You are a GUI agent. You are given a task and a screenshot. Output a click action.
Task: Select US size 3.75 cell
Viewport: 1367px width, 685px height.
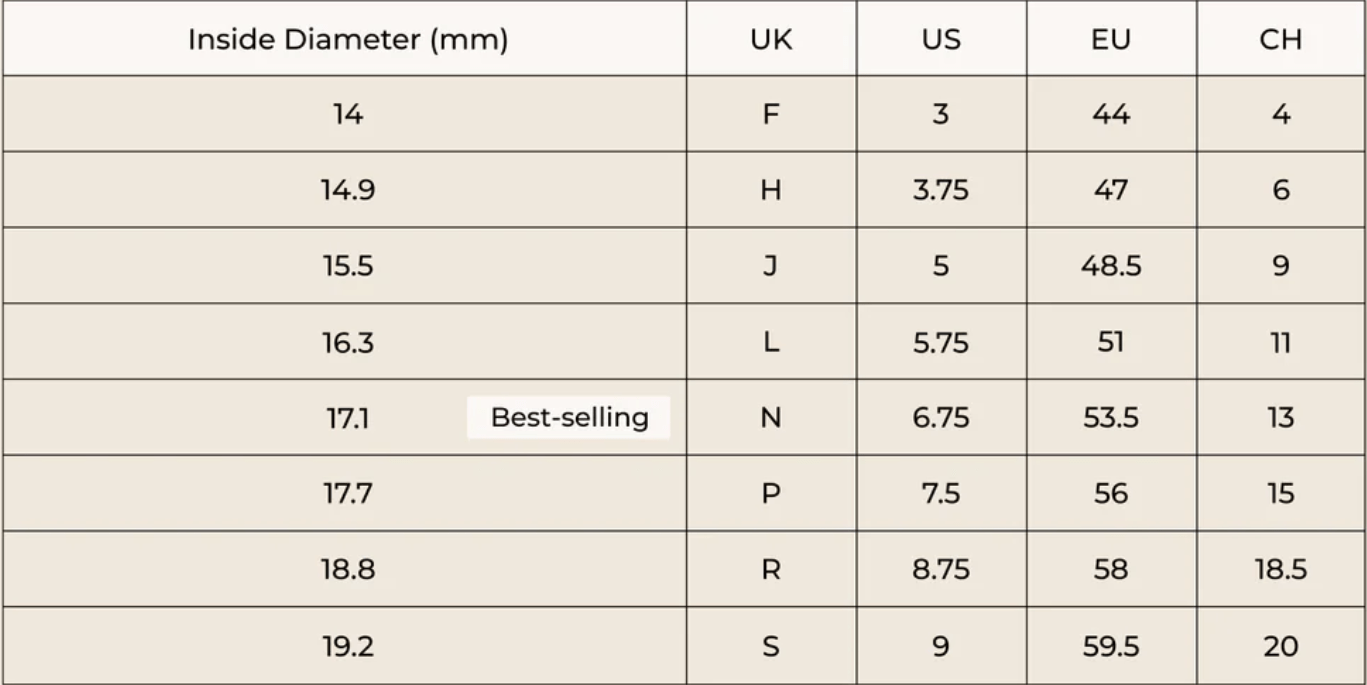[940, 190]
